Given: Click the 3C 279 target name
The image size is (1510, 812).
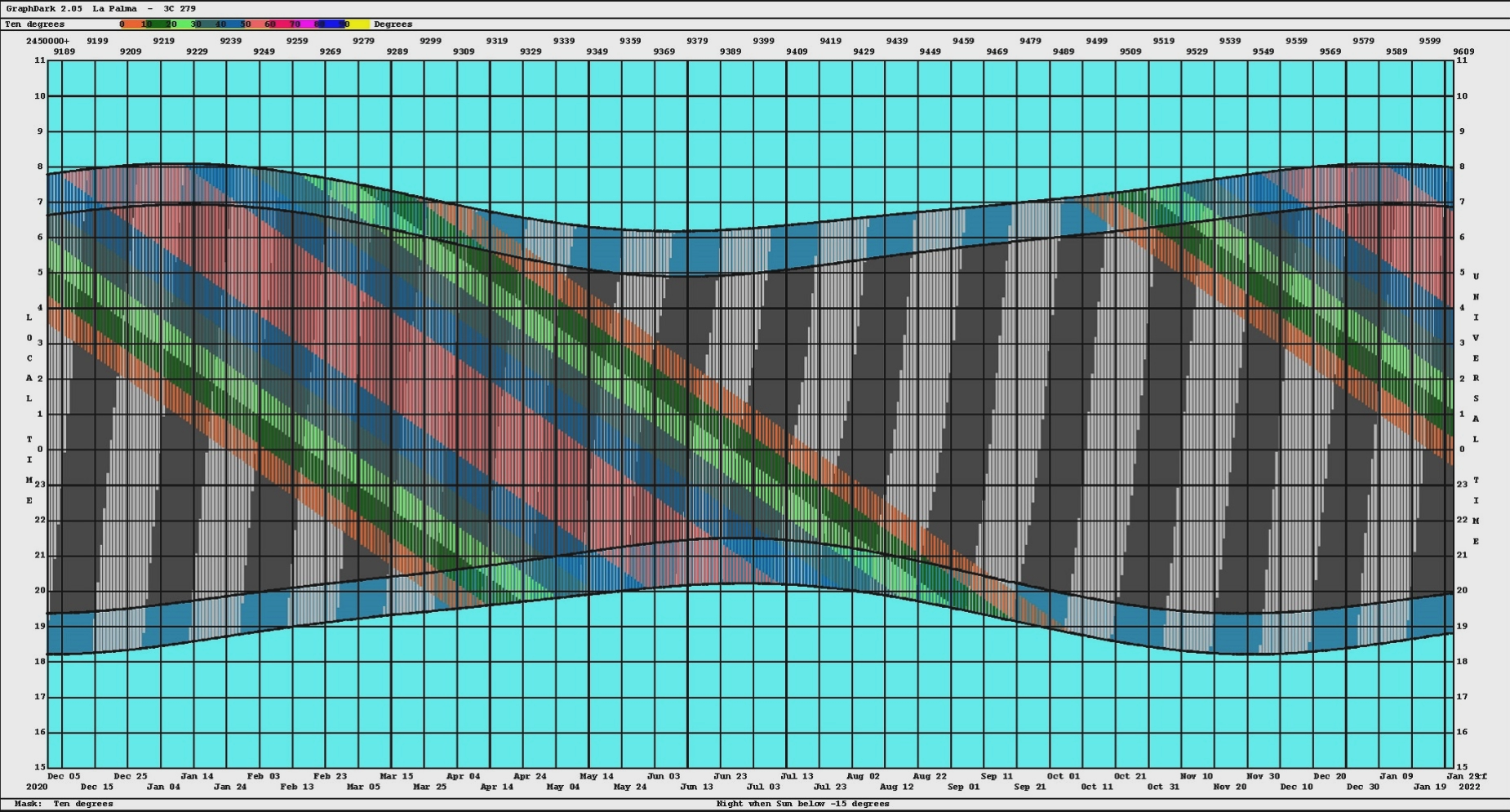Looking at the screenshot, I should point(180,9).
